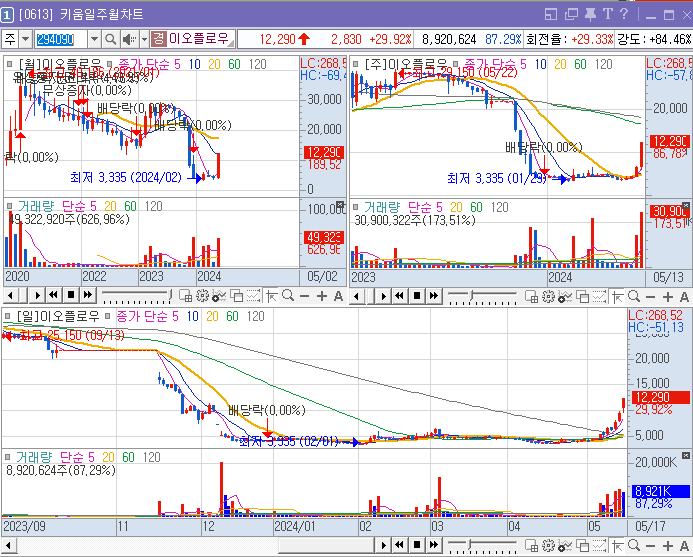Click the A text tool on the daily chart
Viewport: 693px width, 557px height.
684,546
